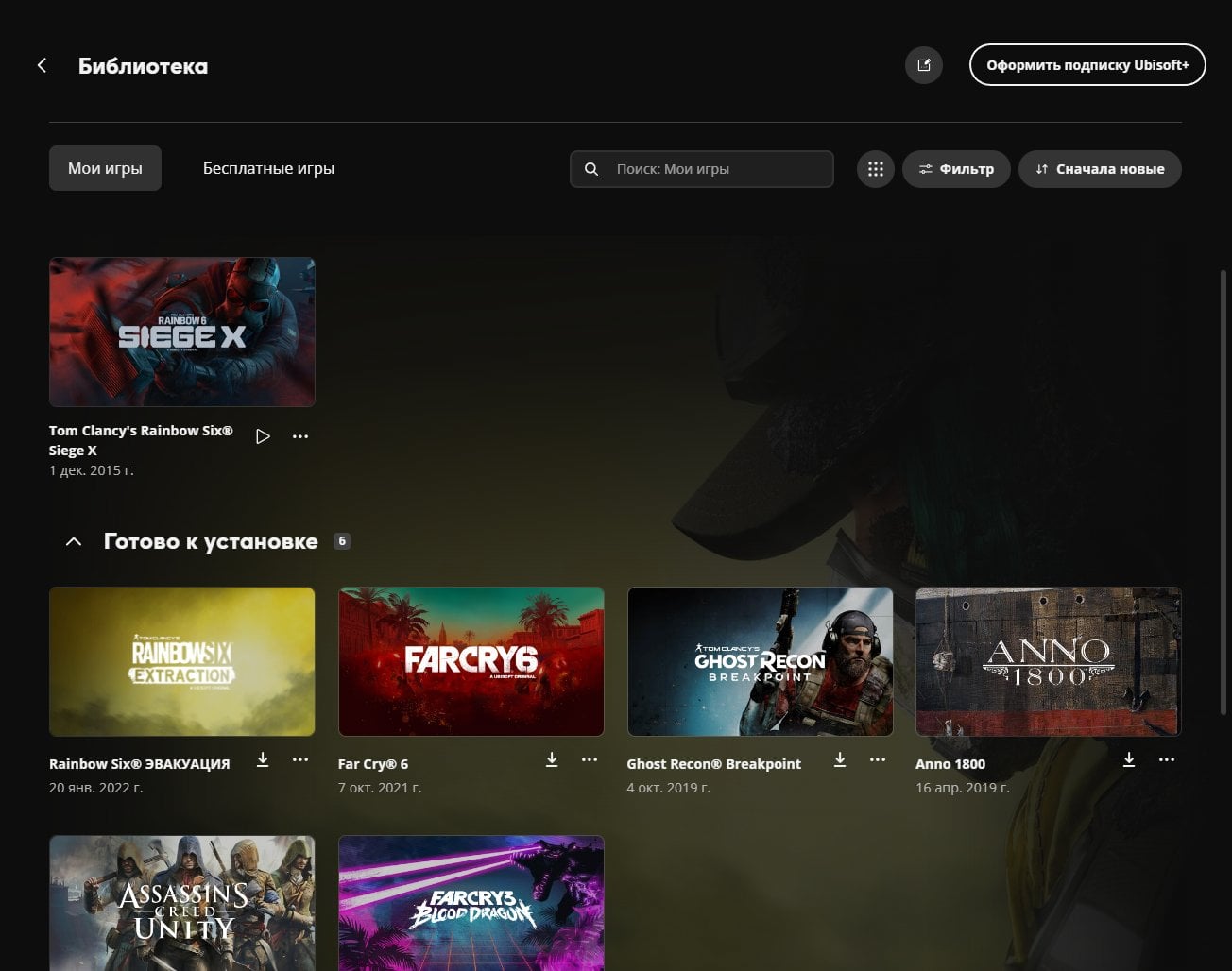Click the Tom Clancy's Rainbow Six Siege X title
This screenshot has height=971, width=1232.
point(141,440)
